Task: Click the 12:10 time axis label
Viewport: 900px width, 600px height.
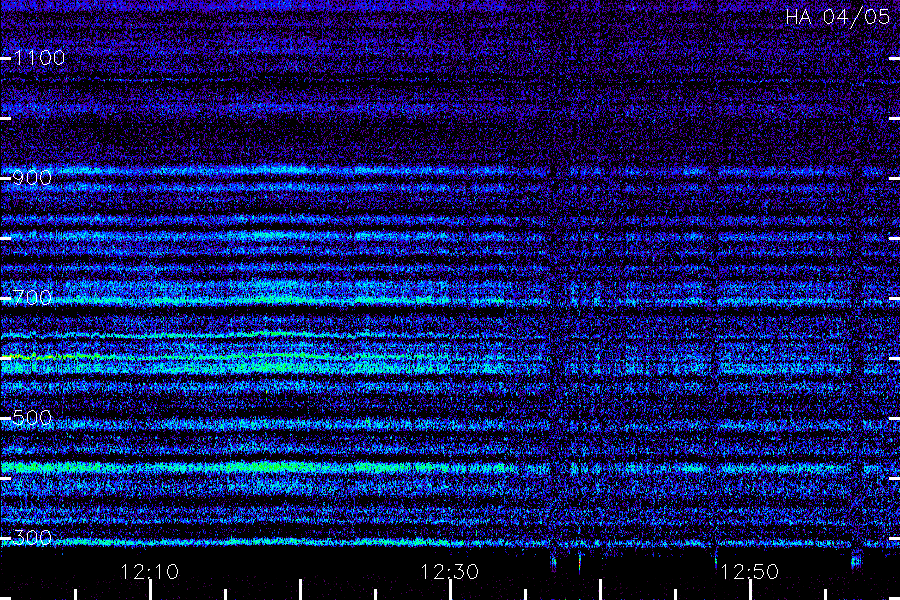Action: [x=150, y=571]
